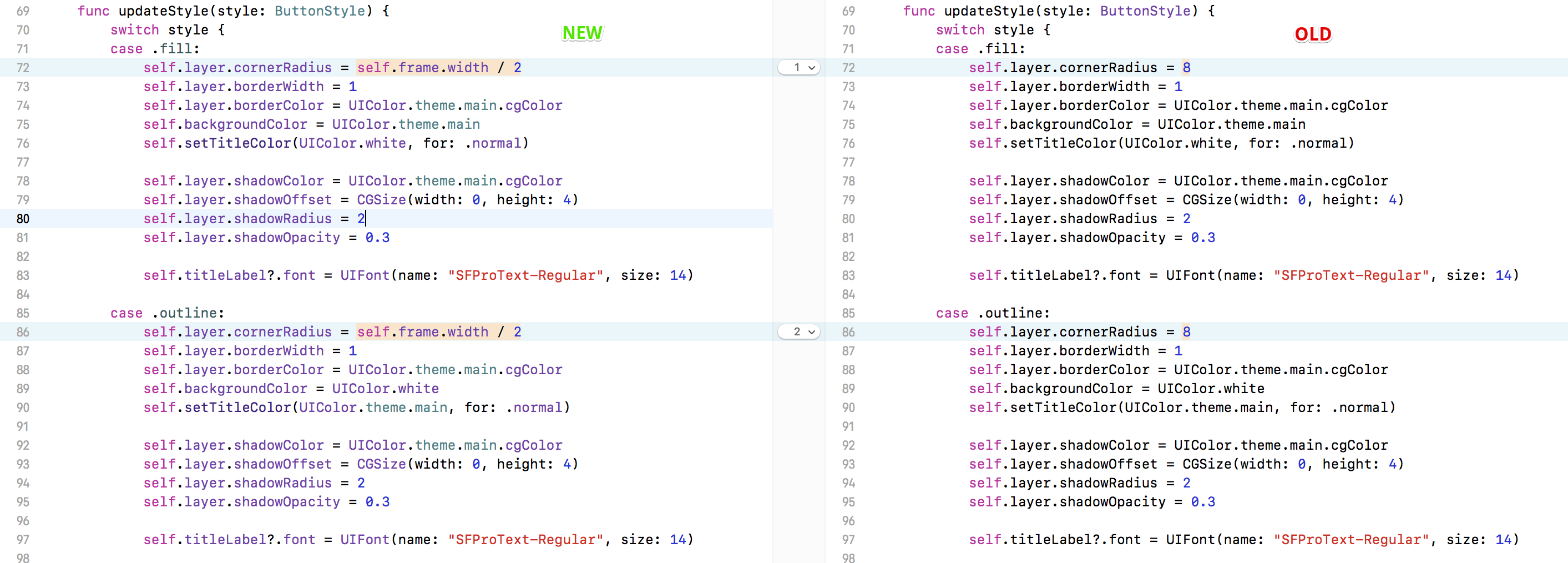Click 'self.backgroundColor = UIColor.white' in the left pane
Image resolution: width=1568 pixels, height=563 pixels.
[x=291, y=389]
